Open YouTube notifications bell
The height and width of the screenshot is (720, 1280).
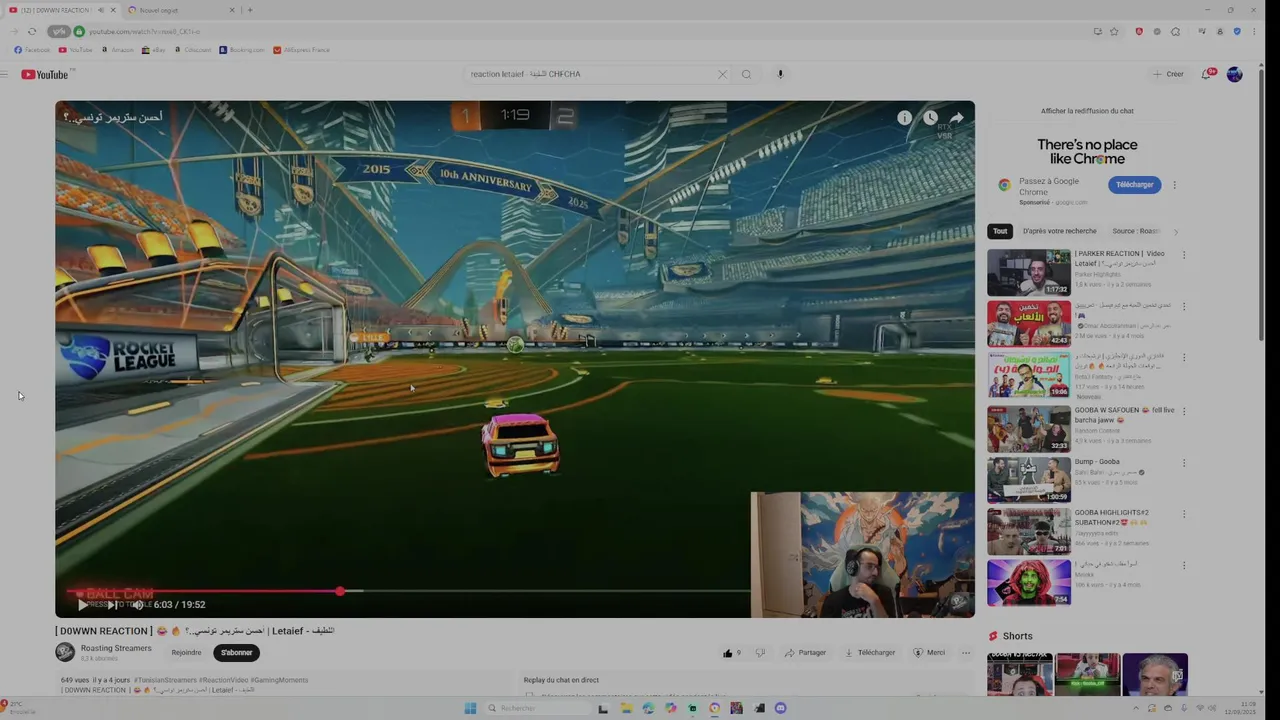1207,74
